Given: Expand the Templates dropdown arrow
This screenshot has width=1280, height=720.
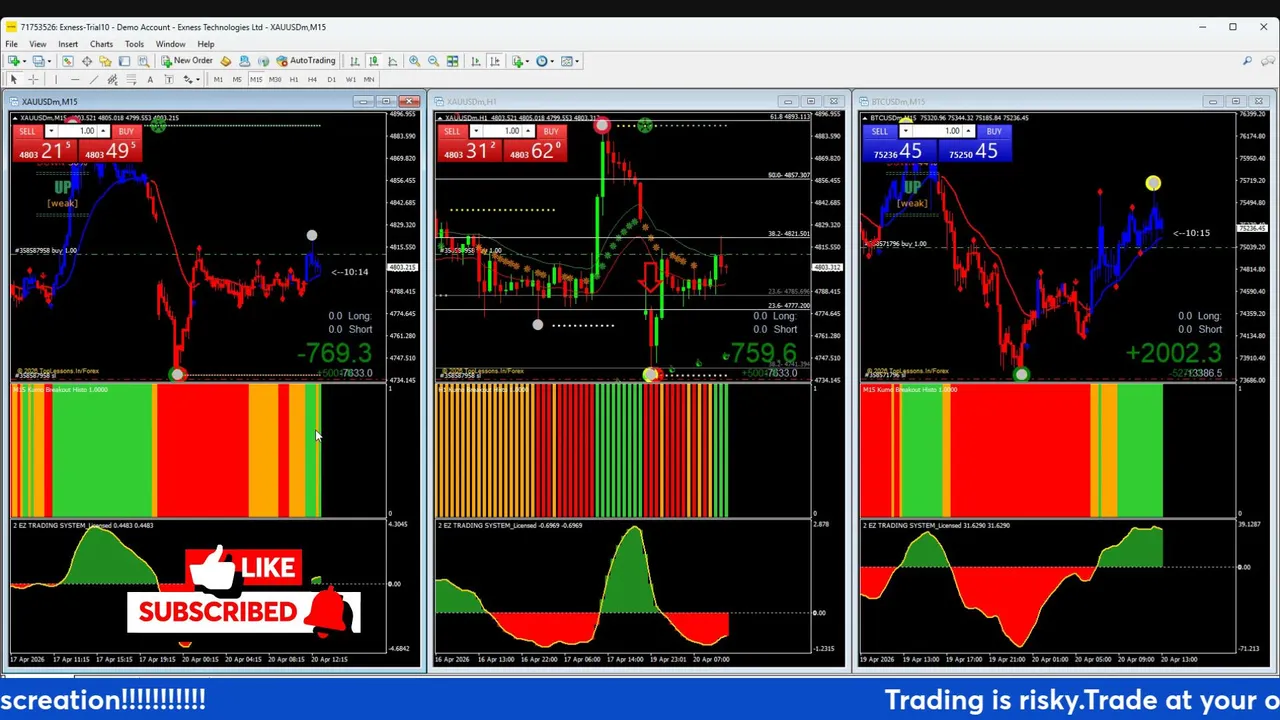Looking at the screenshot, I should tap(577, 61).
